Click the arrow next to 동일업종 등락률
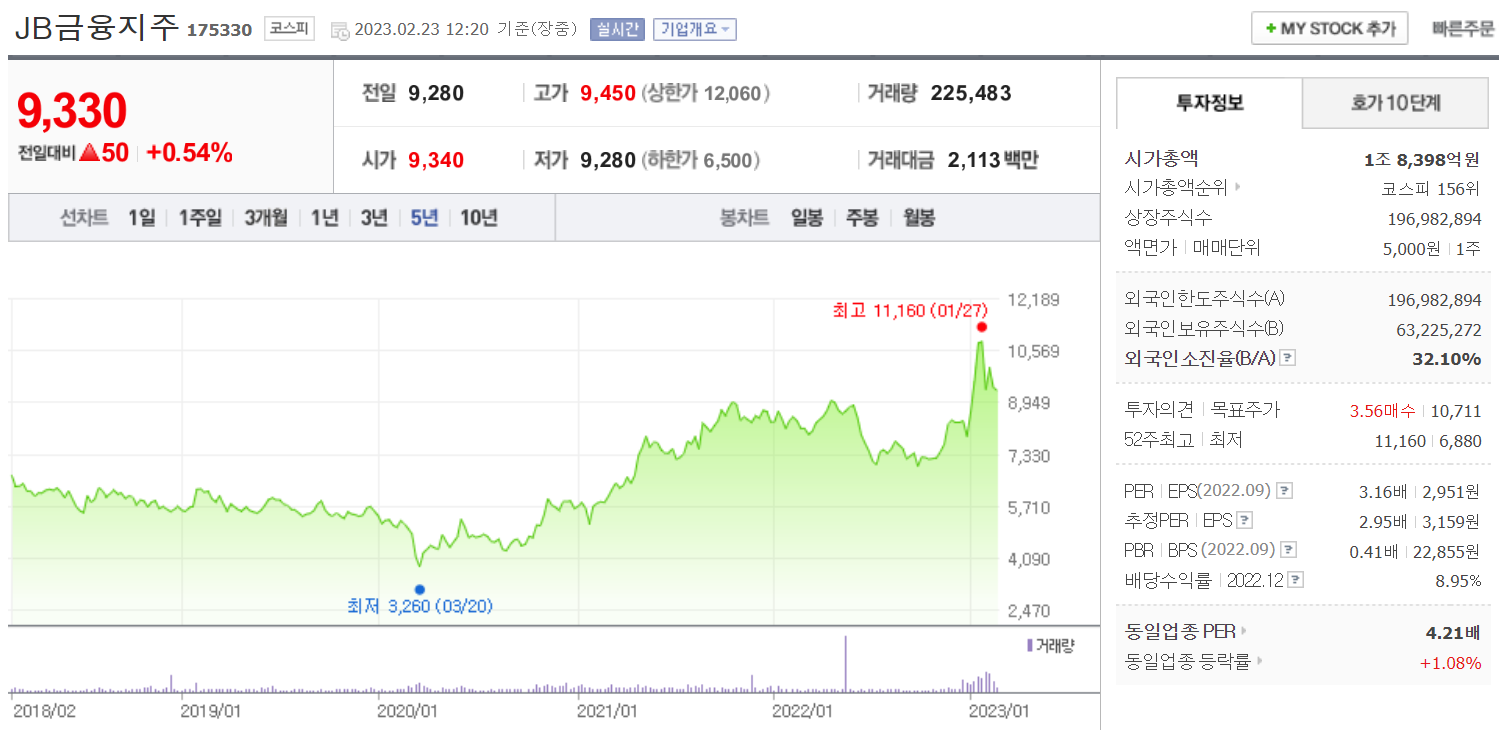The height and width of the screenshot is (730, 1499). (1260, 661)
